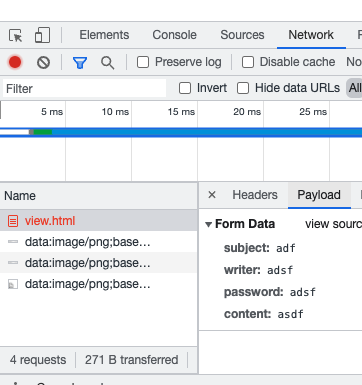Open the Console tab
The height and width of the screenshot is (385, 362).
point(174,35)
